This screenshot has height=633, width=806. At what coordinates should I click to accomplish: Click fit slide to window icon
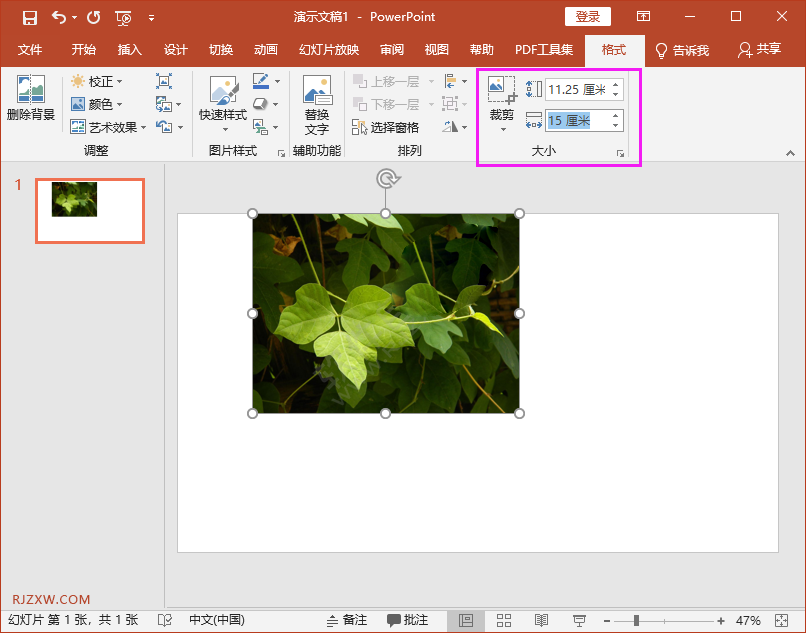point(780,621)
